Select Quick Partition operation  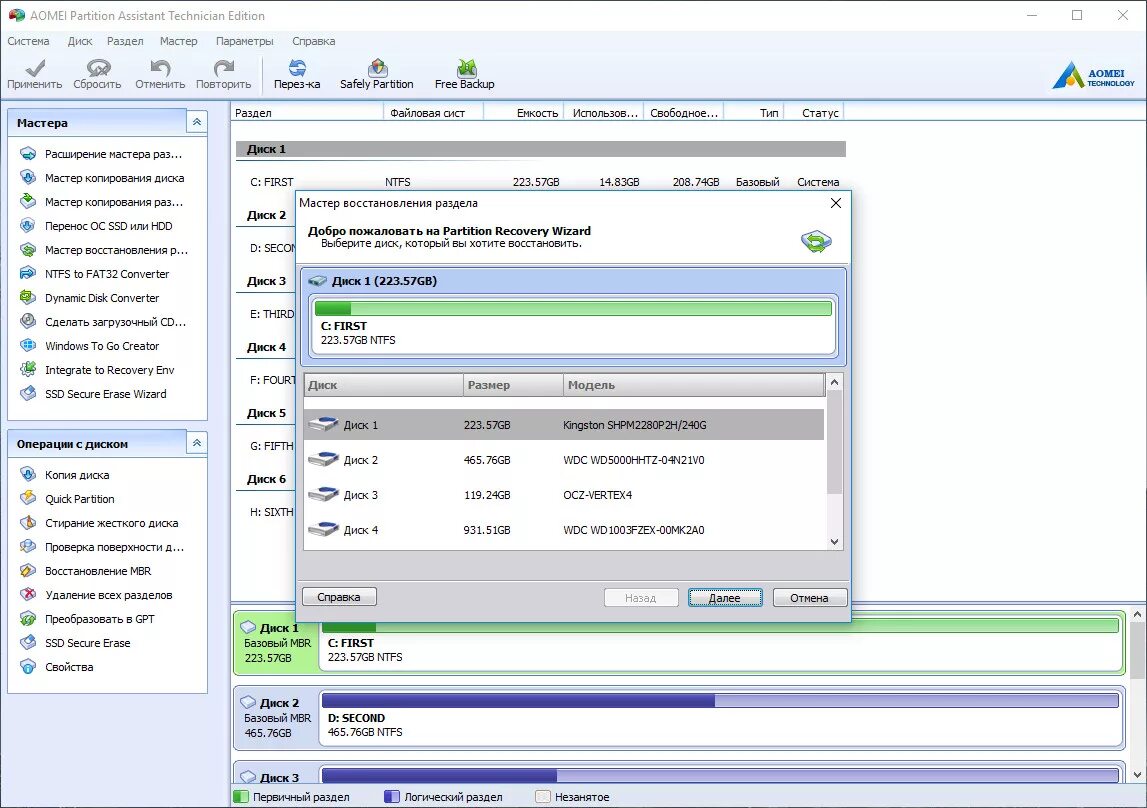coord(67,499)
